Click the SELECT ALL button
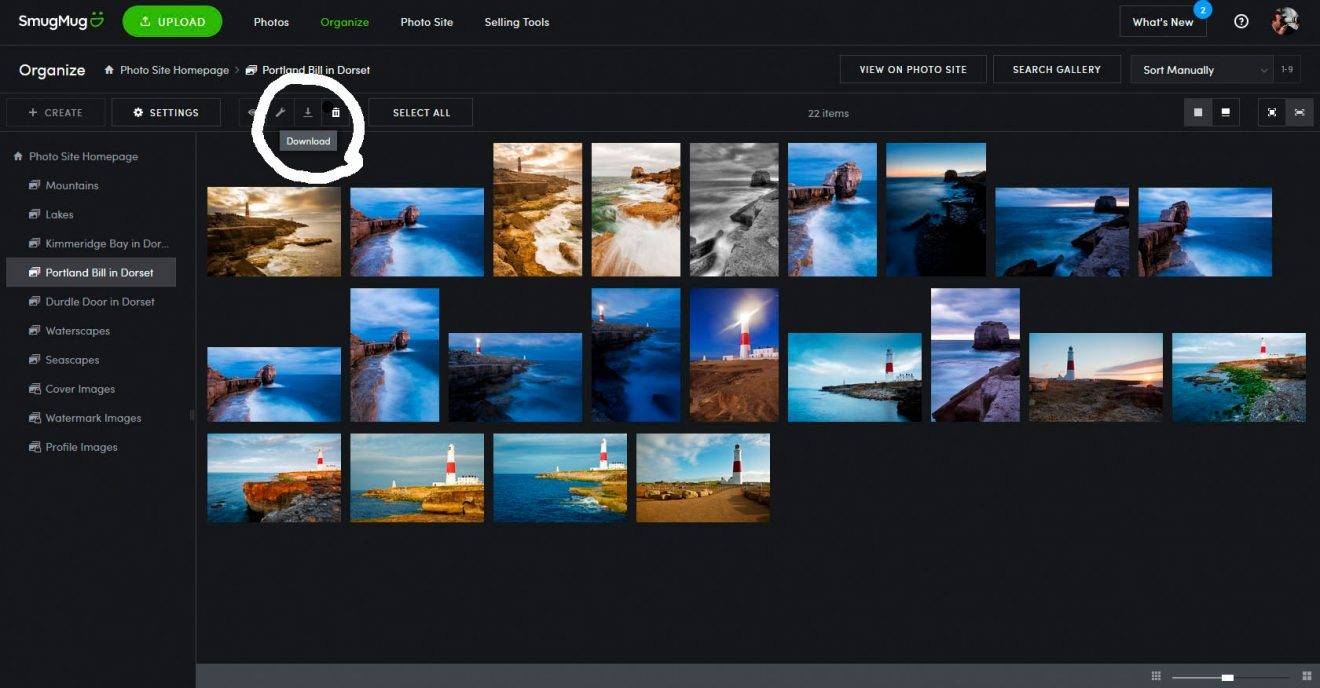The height and width of the screenshot is (688, 1320). (x=421, y=112)
